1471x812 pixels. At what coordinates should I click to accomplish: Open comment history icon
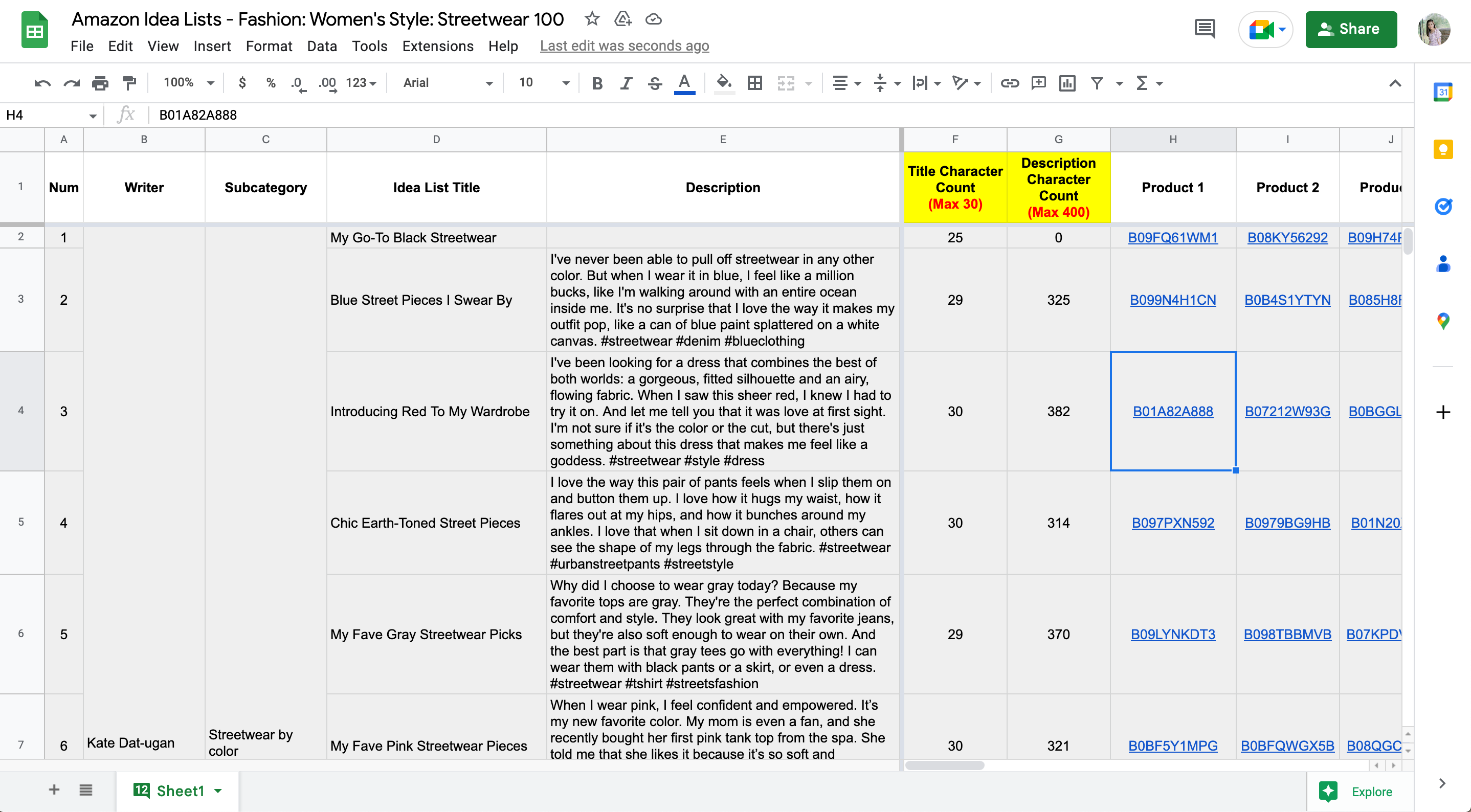point(1205,29)
